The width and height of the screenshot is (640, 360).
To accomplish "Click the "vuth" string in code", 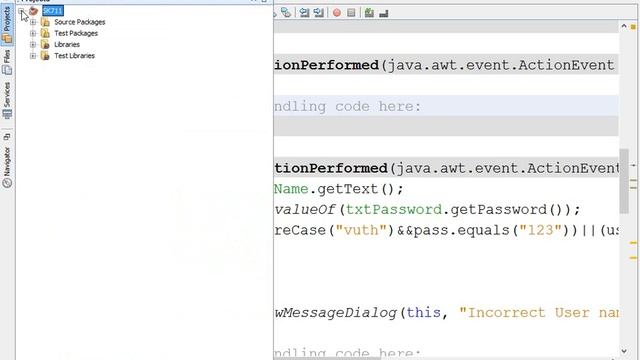I will [x=361, y=231].
